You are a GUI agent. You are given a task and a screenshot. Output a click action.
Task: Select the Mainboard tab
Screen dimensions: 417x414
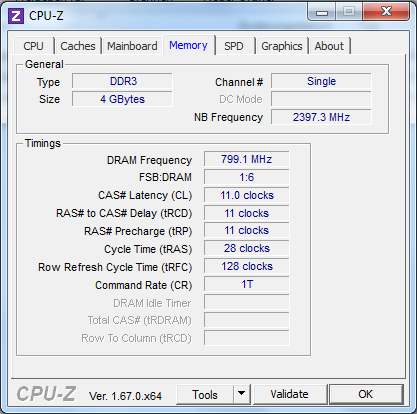[x=132, y=46]
